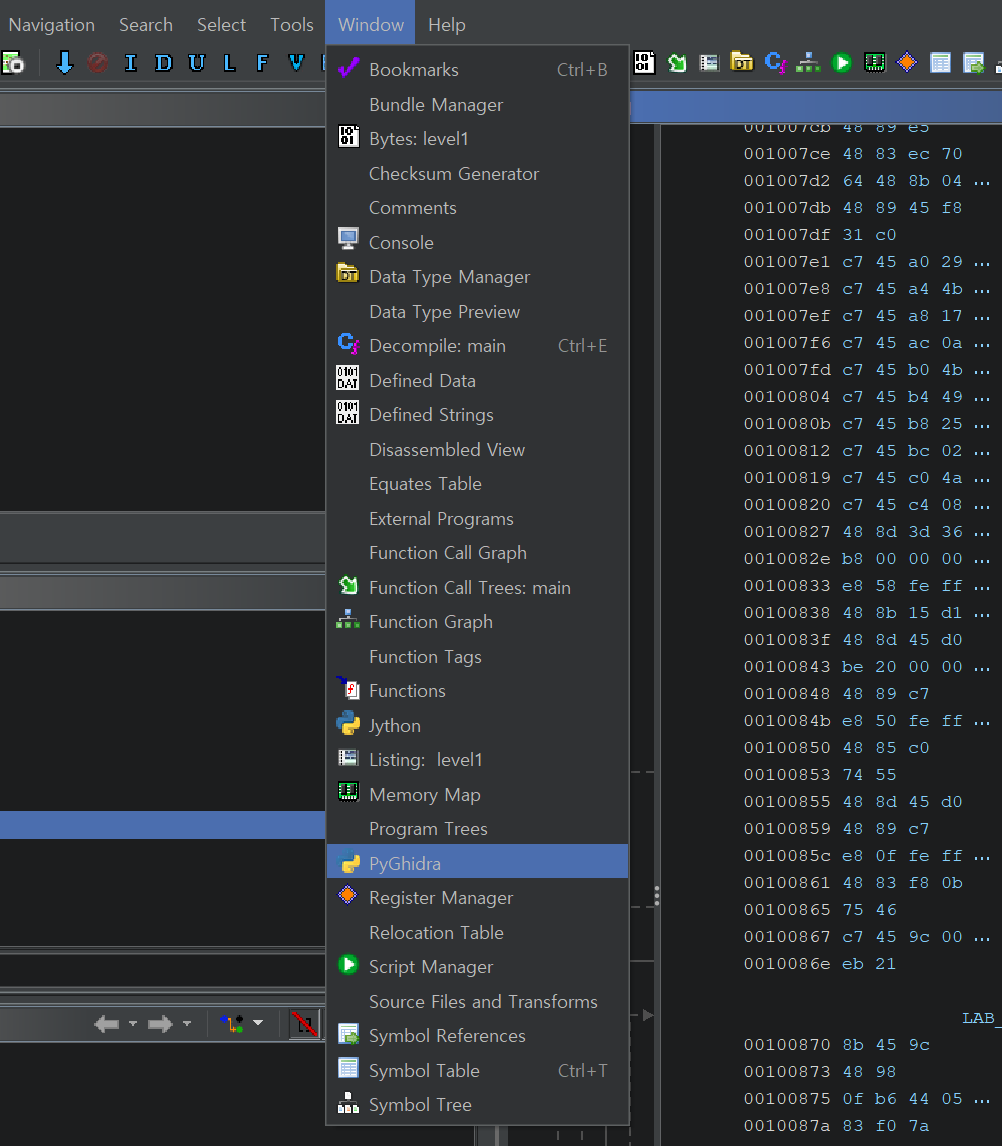Screen dimensions: 1002x1146
Task: Open Data Type Manager toolbar folder icon
Action: coord(742,62)
